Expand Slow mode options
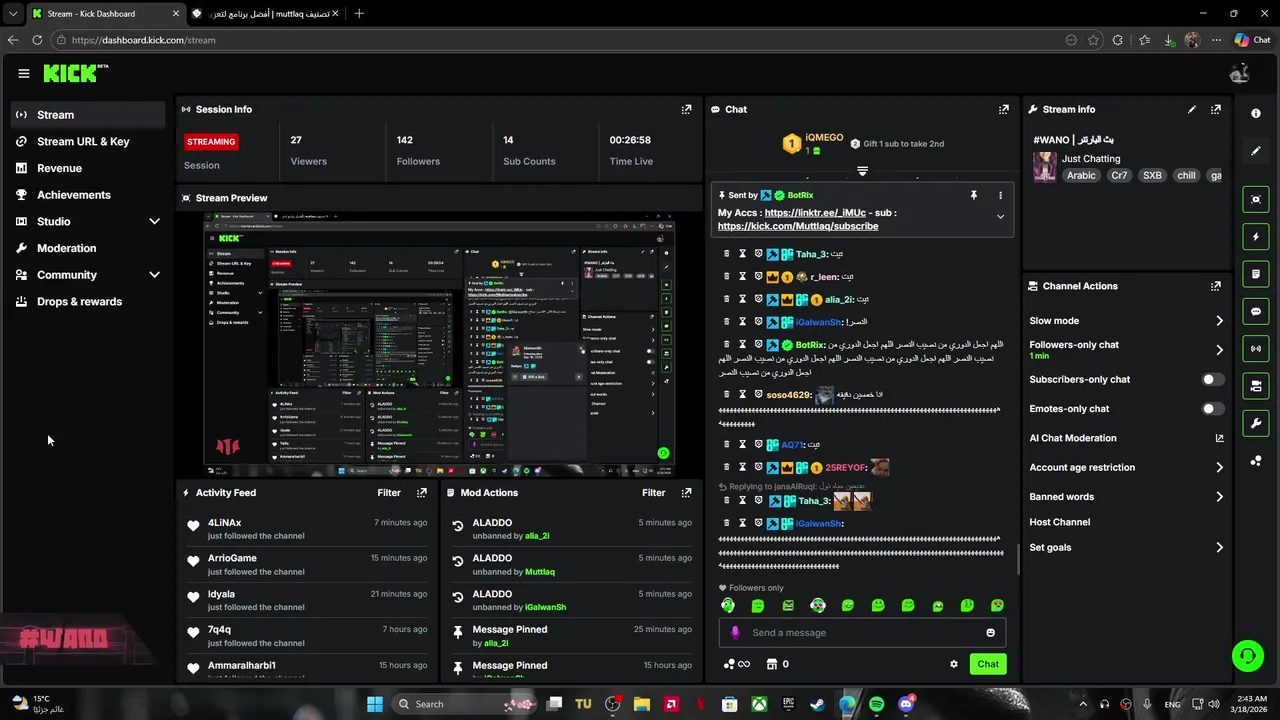Viewport: 1280px width, 720px height. (x=1219, y=321)
